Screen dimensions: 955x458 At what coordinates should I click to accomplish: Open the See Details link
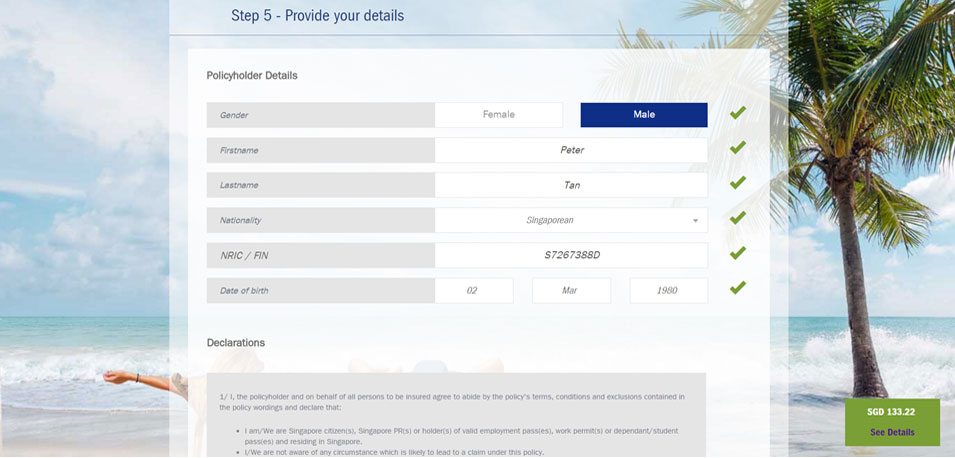892,432
